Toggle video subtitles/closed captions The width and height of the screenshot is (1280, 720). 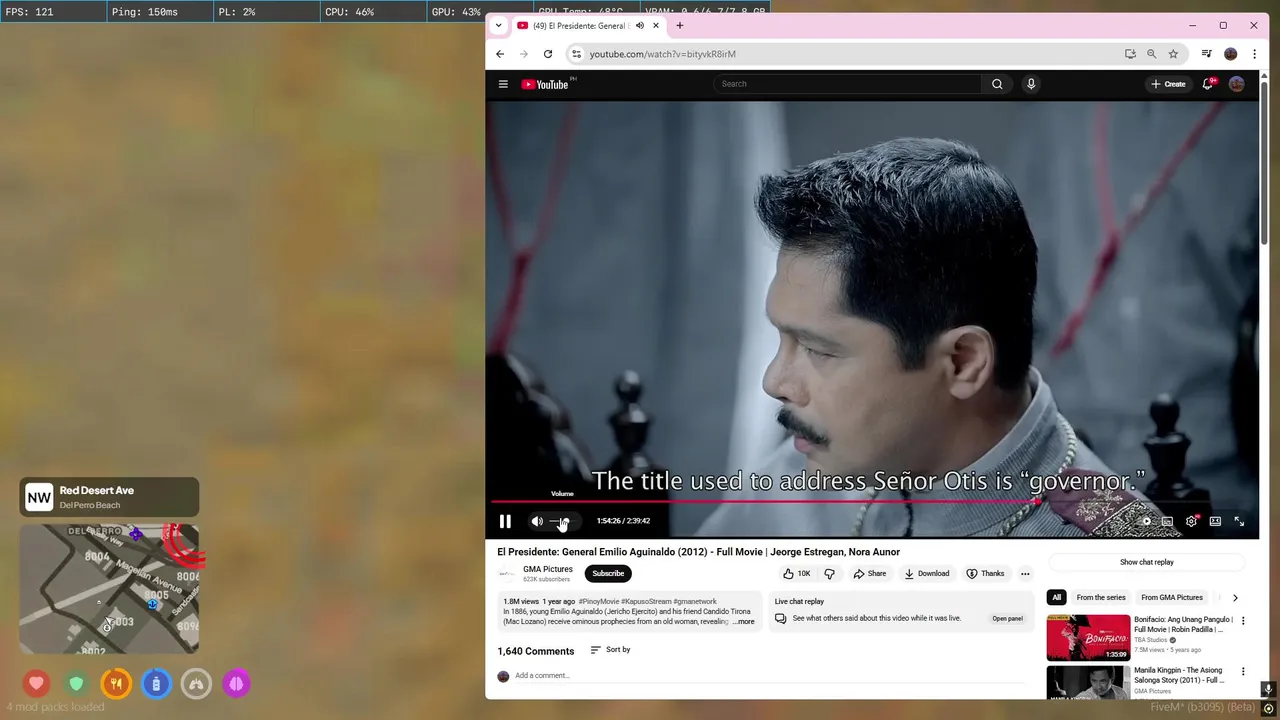pos(1167,521)
